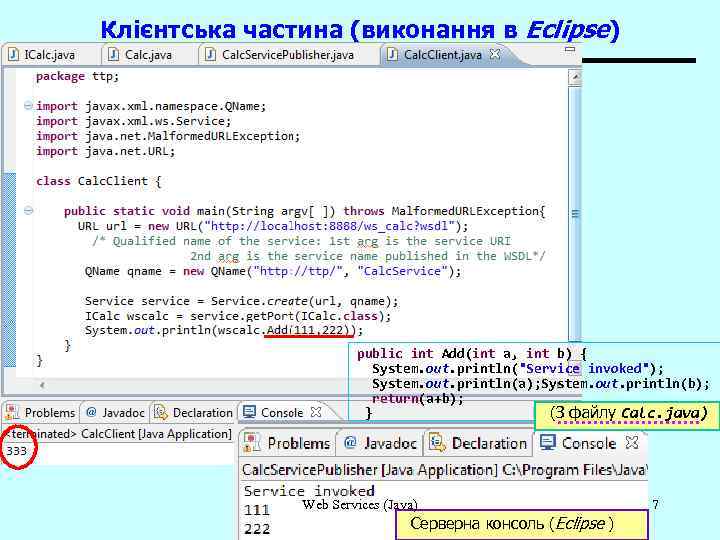Click the Java file icon on CalcClient.java tab
Image resolution: width=720 pixels, height=540 pixels.
click(392, 54)
